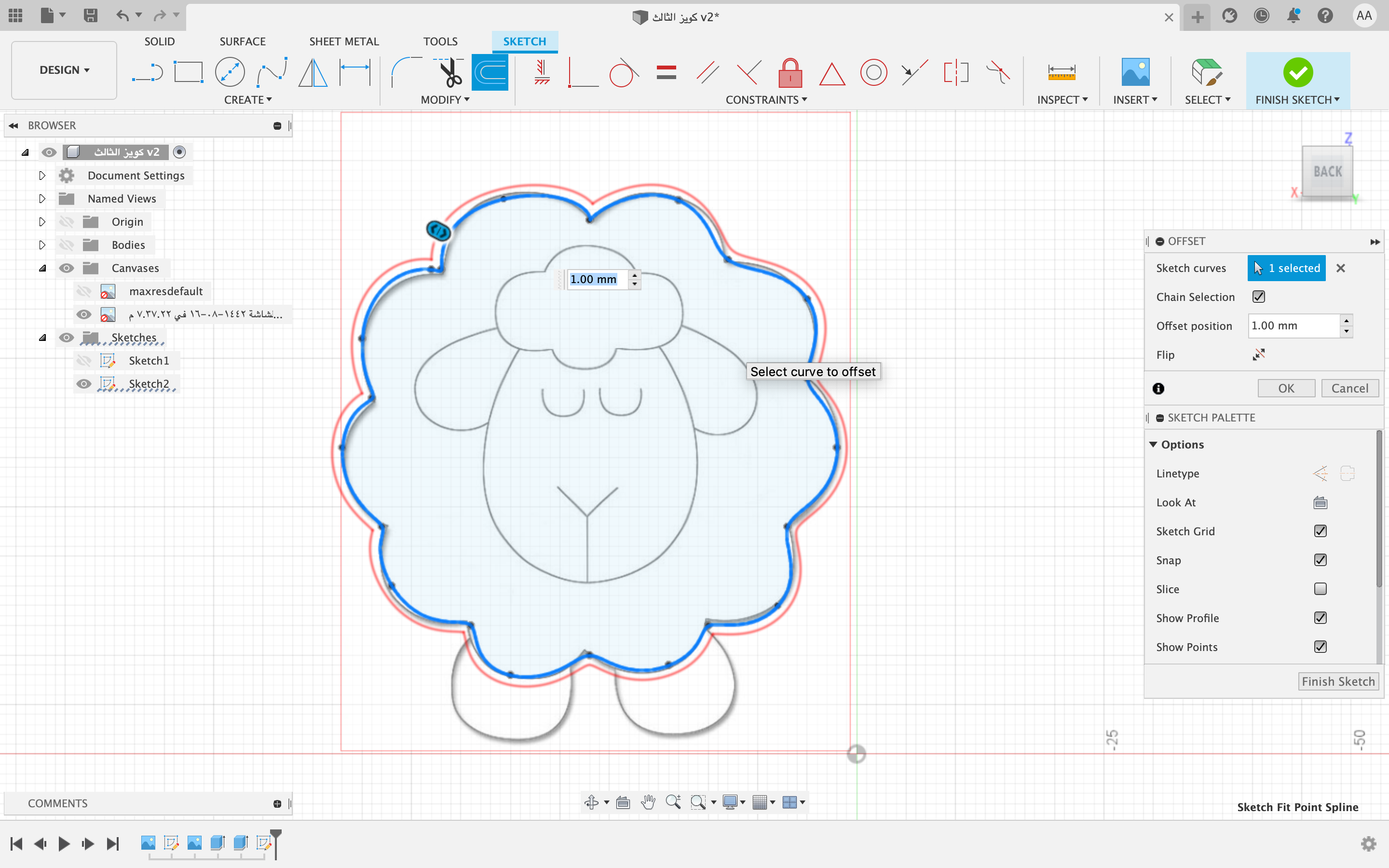Click the Flip offset direction icon
This screenshot has width=1389, height=868.
(1259, 354)
